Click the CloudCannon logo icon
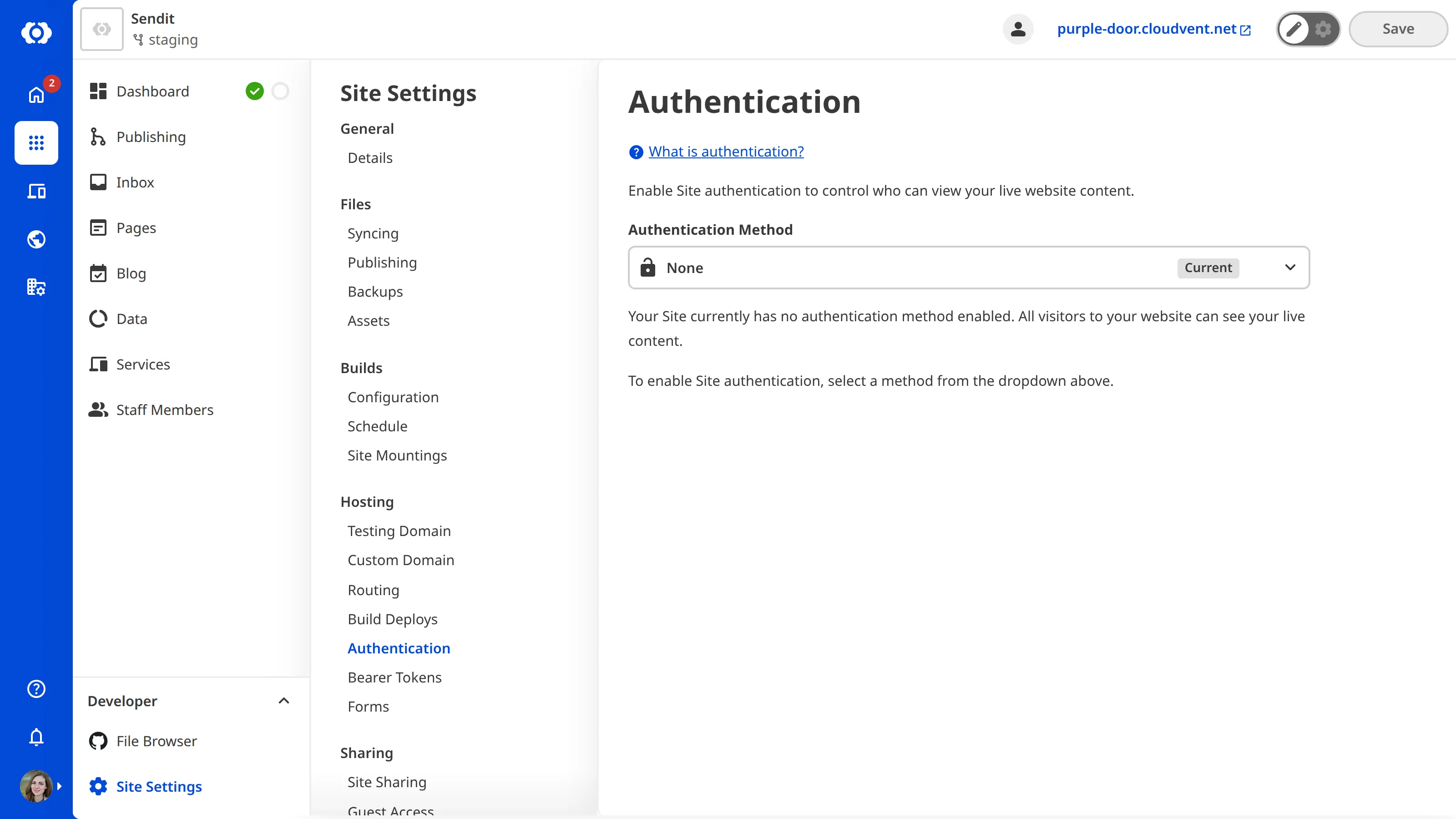This screenshot has width=1456, height=819. tap(36, 32)
